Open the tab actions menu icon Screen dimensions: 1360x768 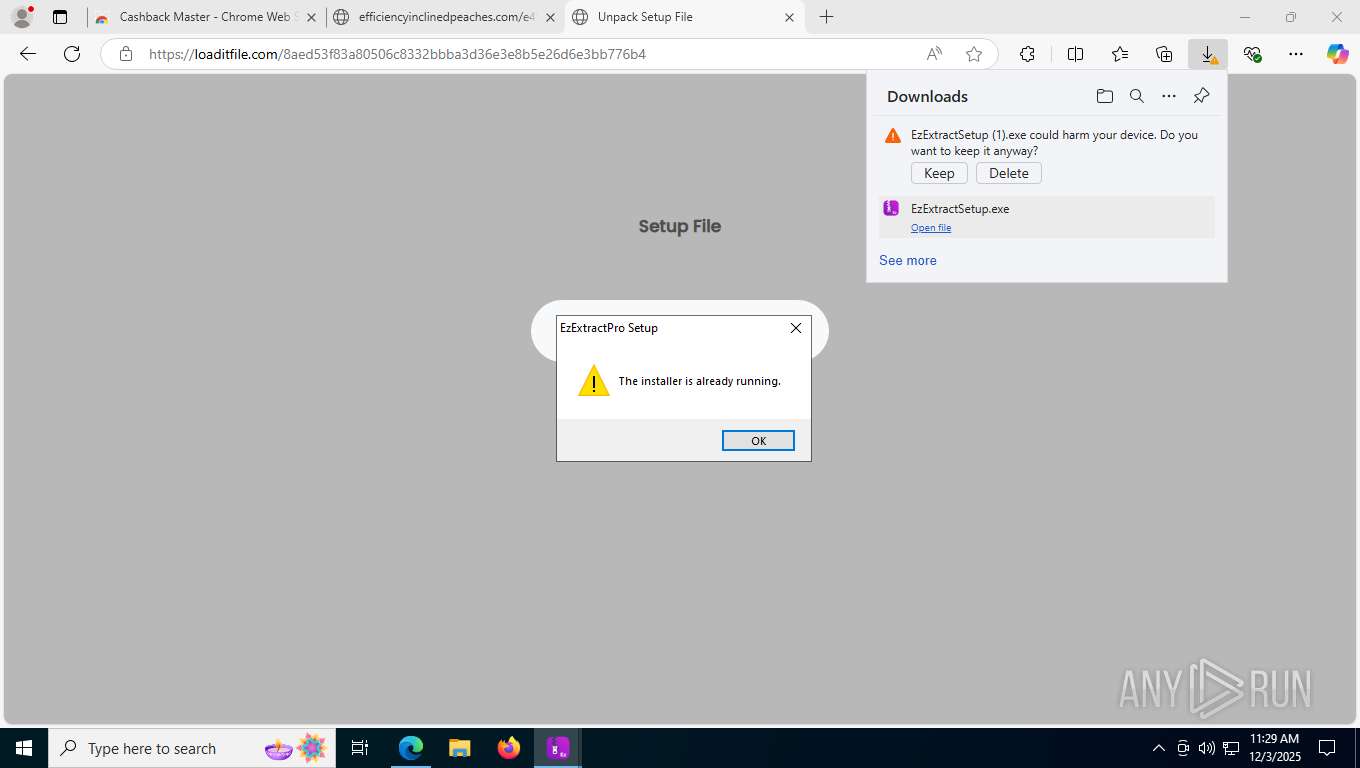coord(60,17)
